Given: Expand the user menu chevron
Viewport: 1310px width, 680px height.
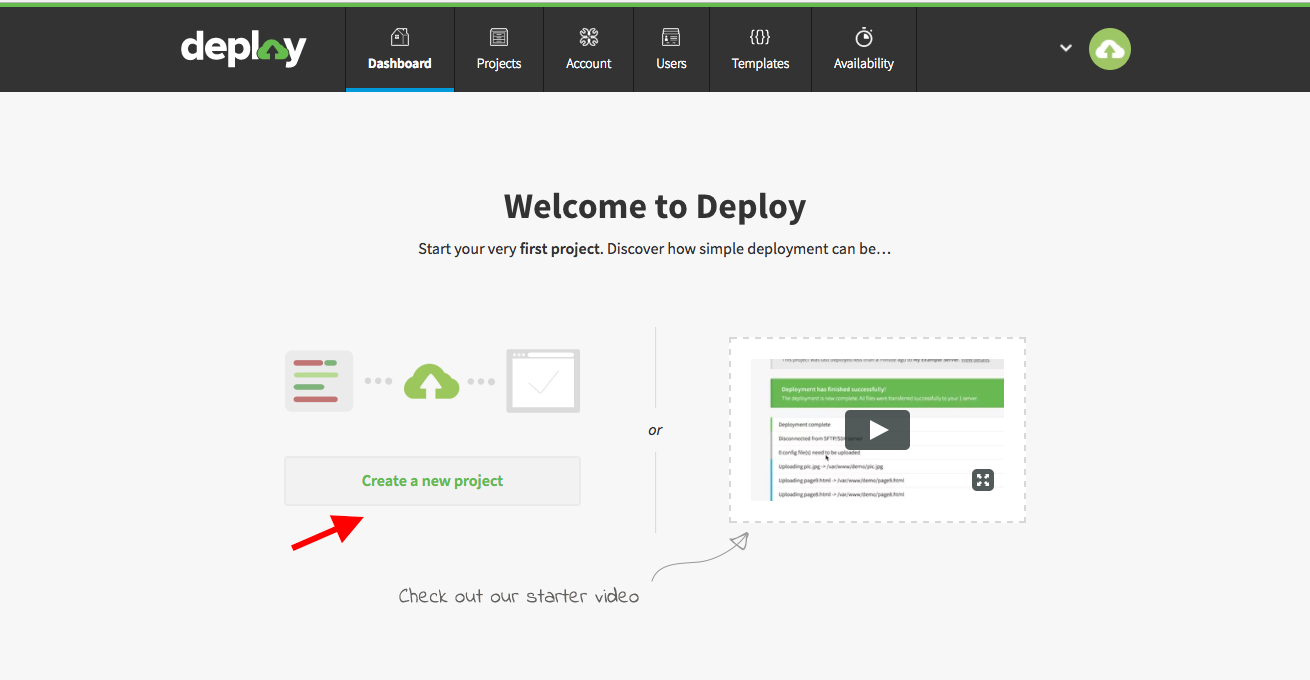Looking at the screenshot, I should 1066,48.
